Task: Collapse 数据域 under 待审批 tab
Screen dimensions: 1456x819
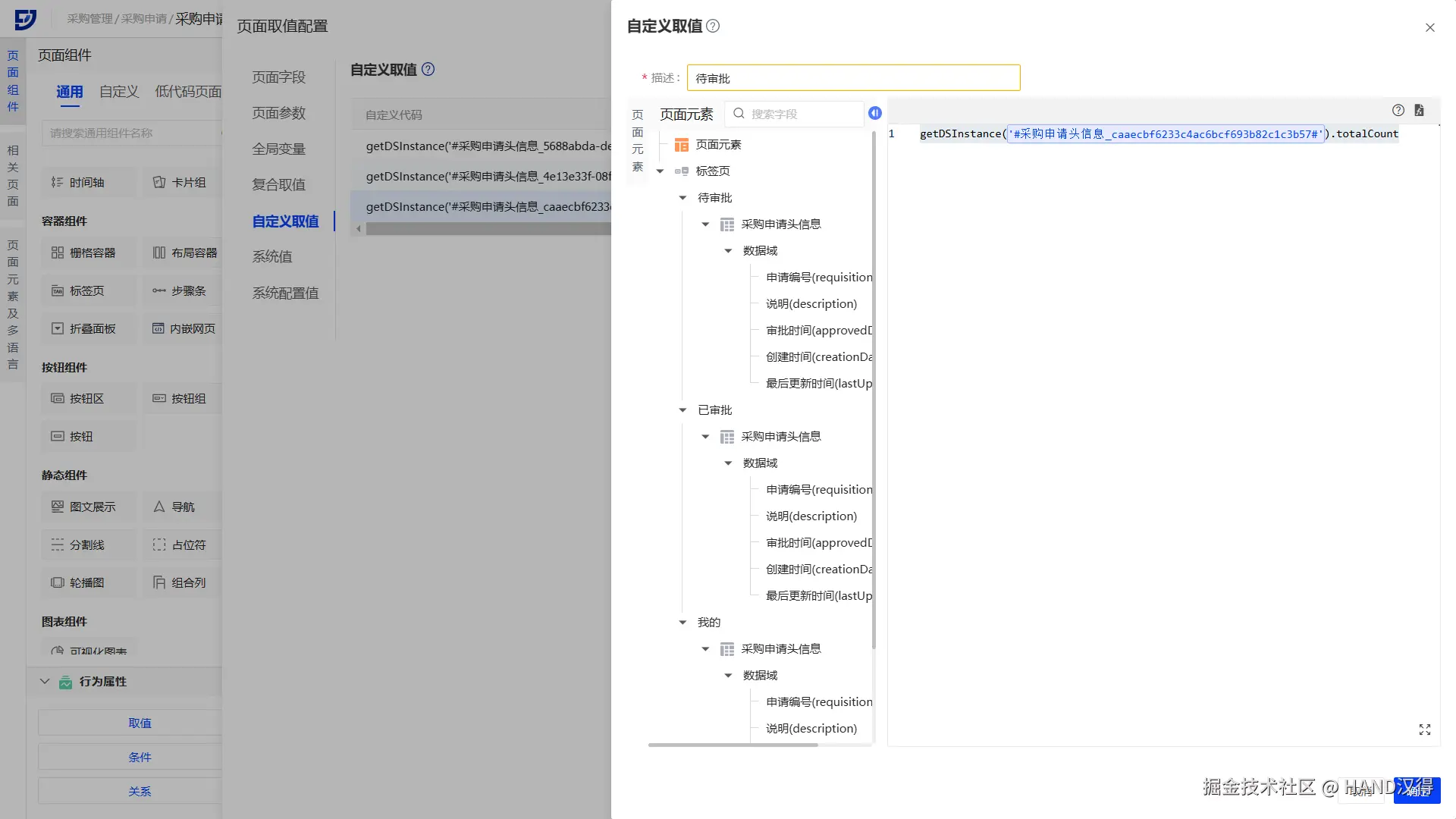Action: coord(728,251)
